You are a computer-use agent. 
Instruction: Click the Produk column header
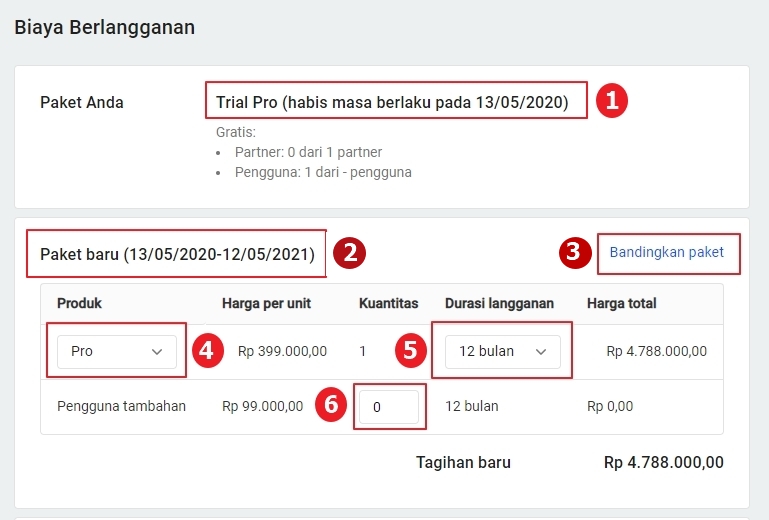(79, 303)
